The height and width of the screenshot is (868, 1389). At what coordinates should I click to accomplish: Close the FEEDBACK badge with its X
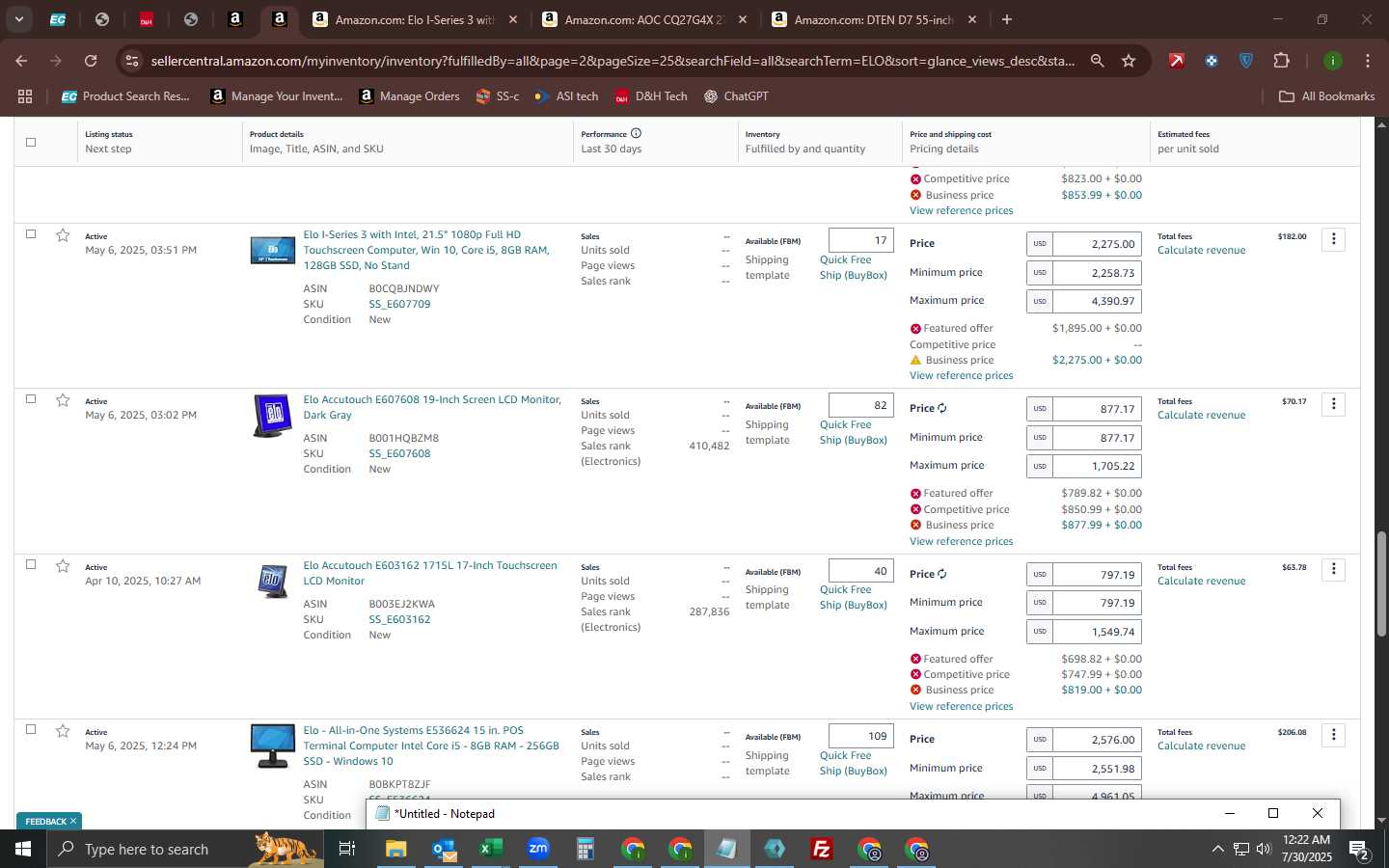pos(72,821)
